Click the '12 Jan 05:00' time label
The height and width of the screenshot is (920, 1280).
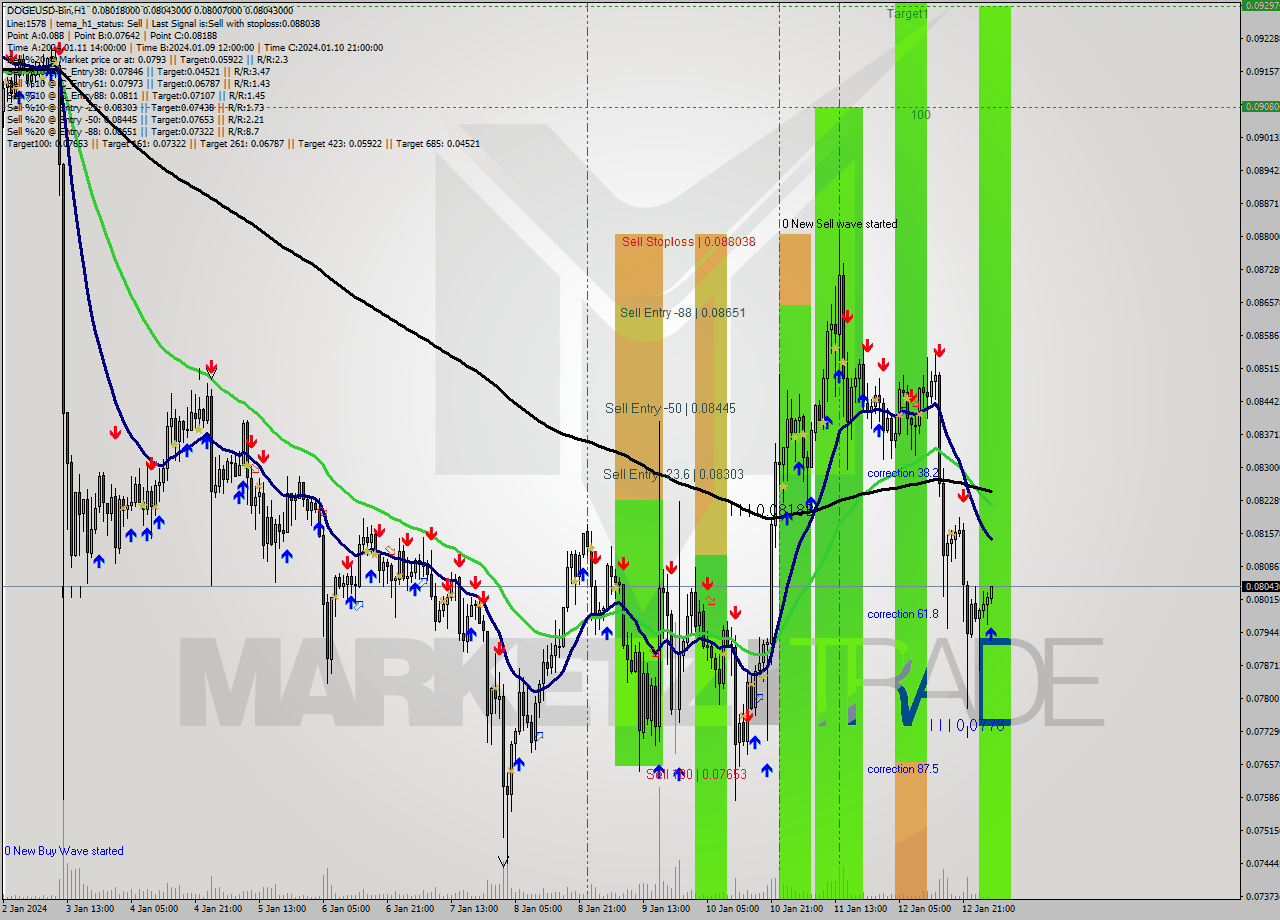(923, 909)
